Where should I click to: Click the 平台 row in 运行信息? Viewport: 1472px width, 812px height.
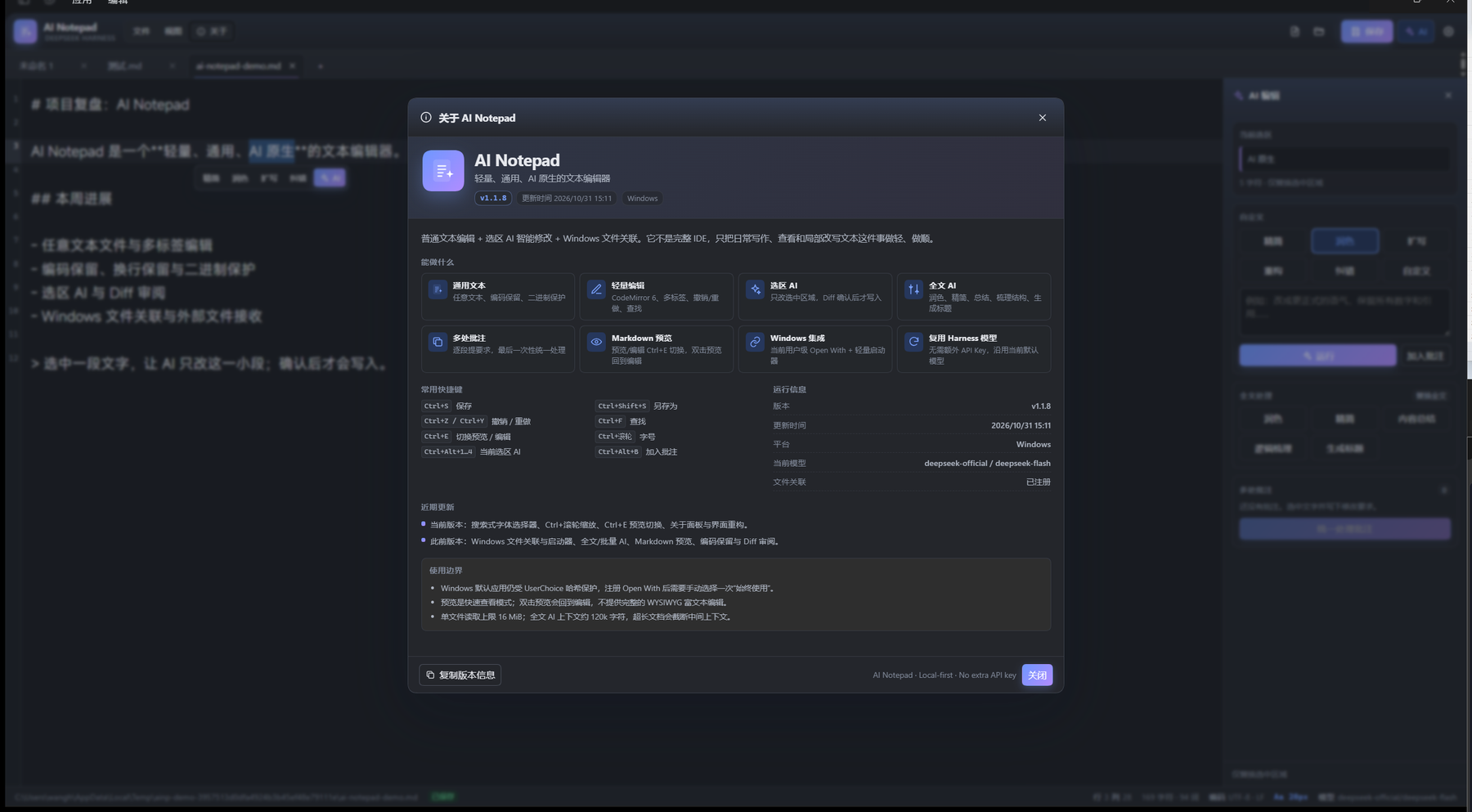(x=912, y=444)
